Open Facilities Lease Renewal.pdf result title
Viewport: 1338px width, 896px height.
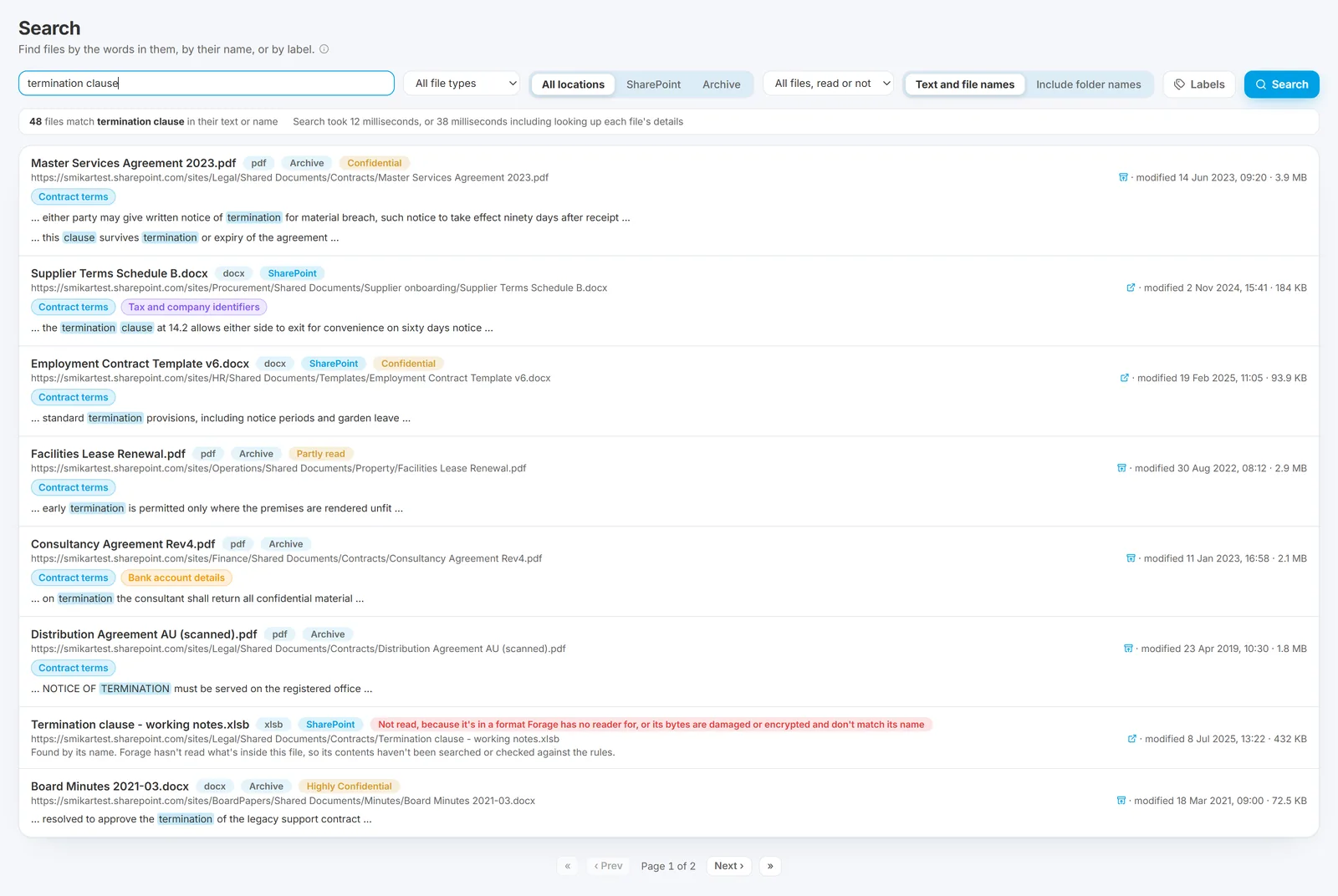tap(108, 454)
